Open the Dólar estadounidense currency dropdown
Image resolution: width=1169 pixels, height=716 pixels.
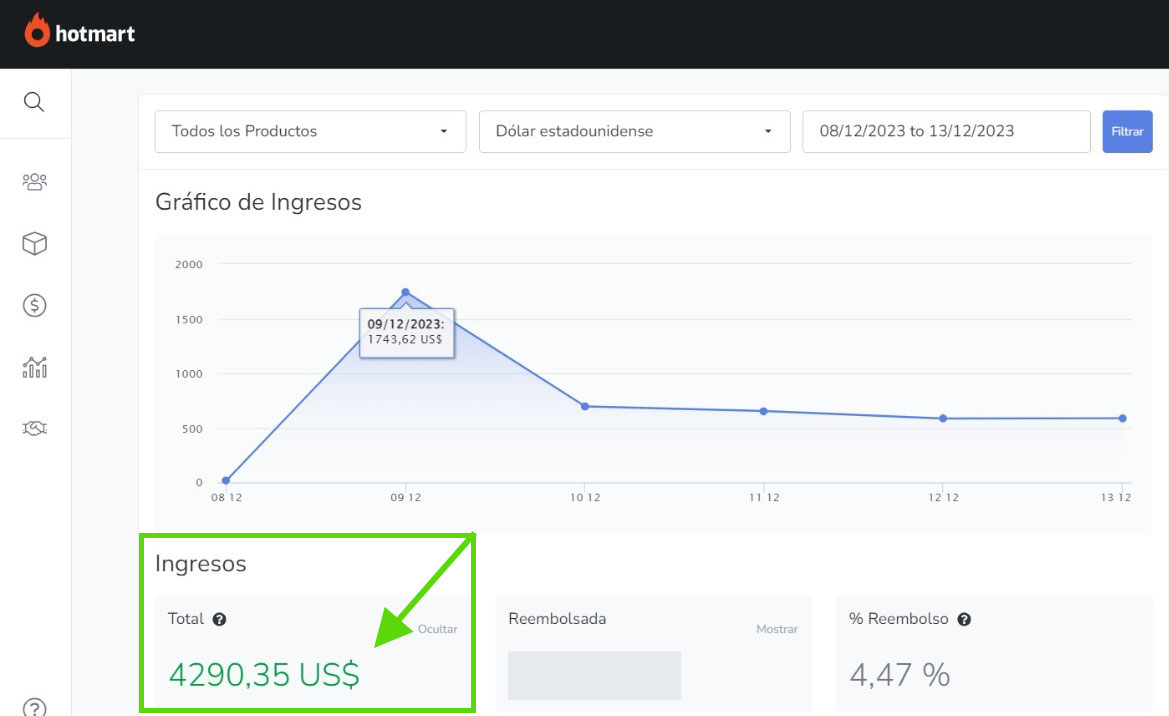(635, 131)
